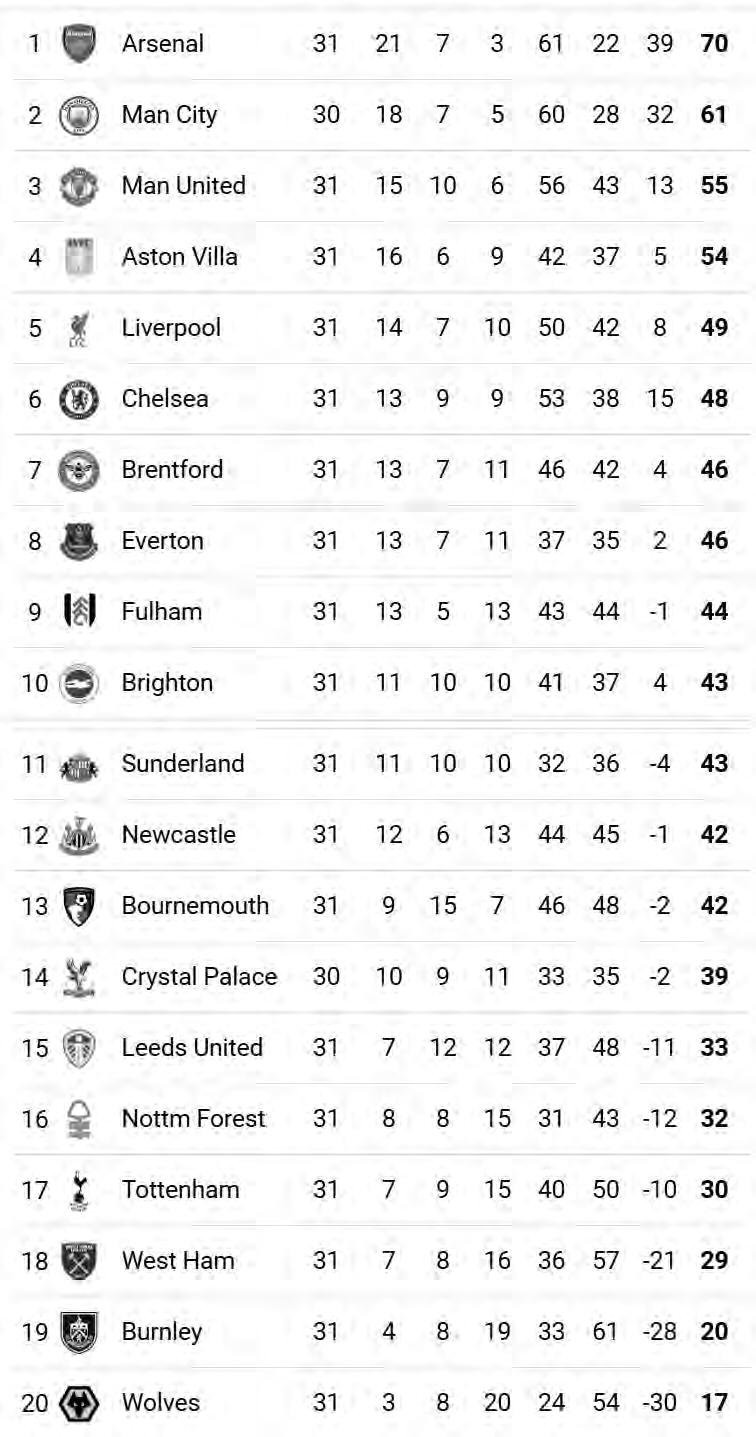The image size is (756, 1437).
Task: Click the Man City club badge
Action: (x=78, y=115)
